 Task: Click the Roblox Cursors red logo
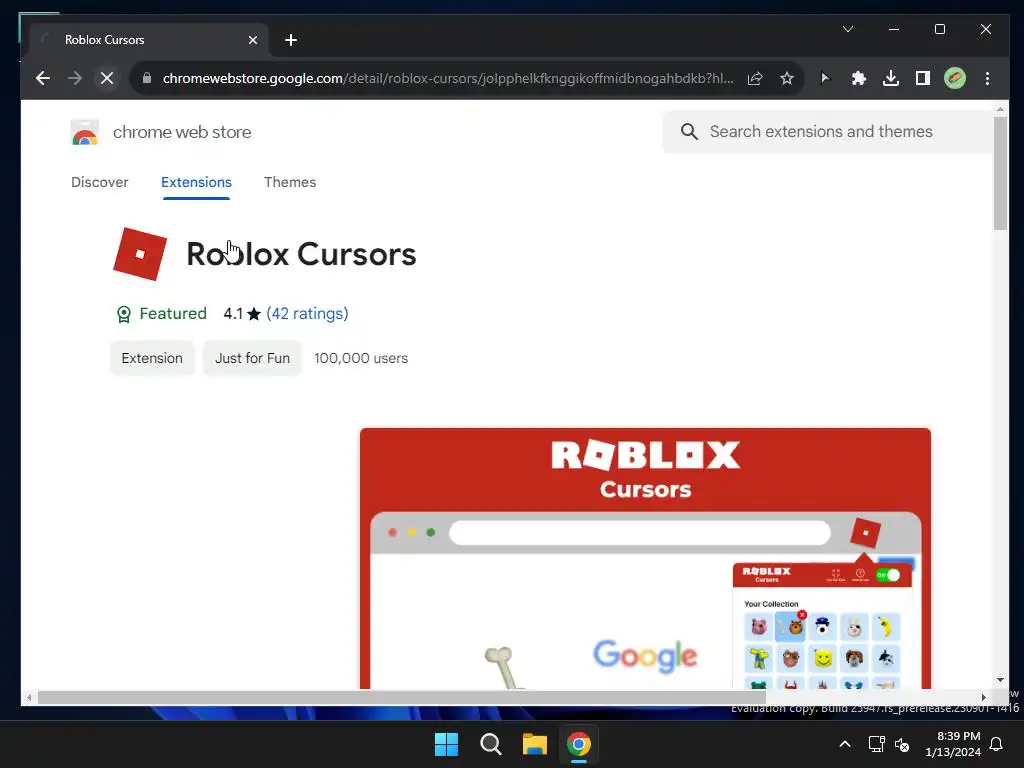140,254
